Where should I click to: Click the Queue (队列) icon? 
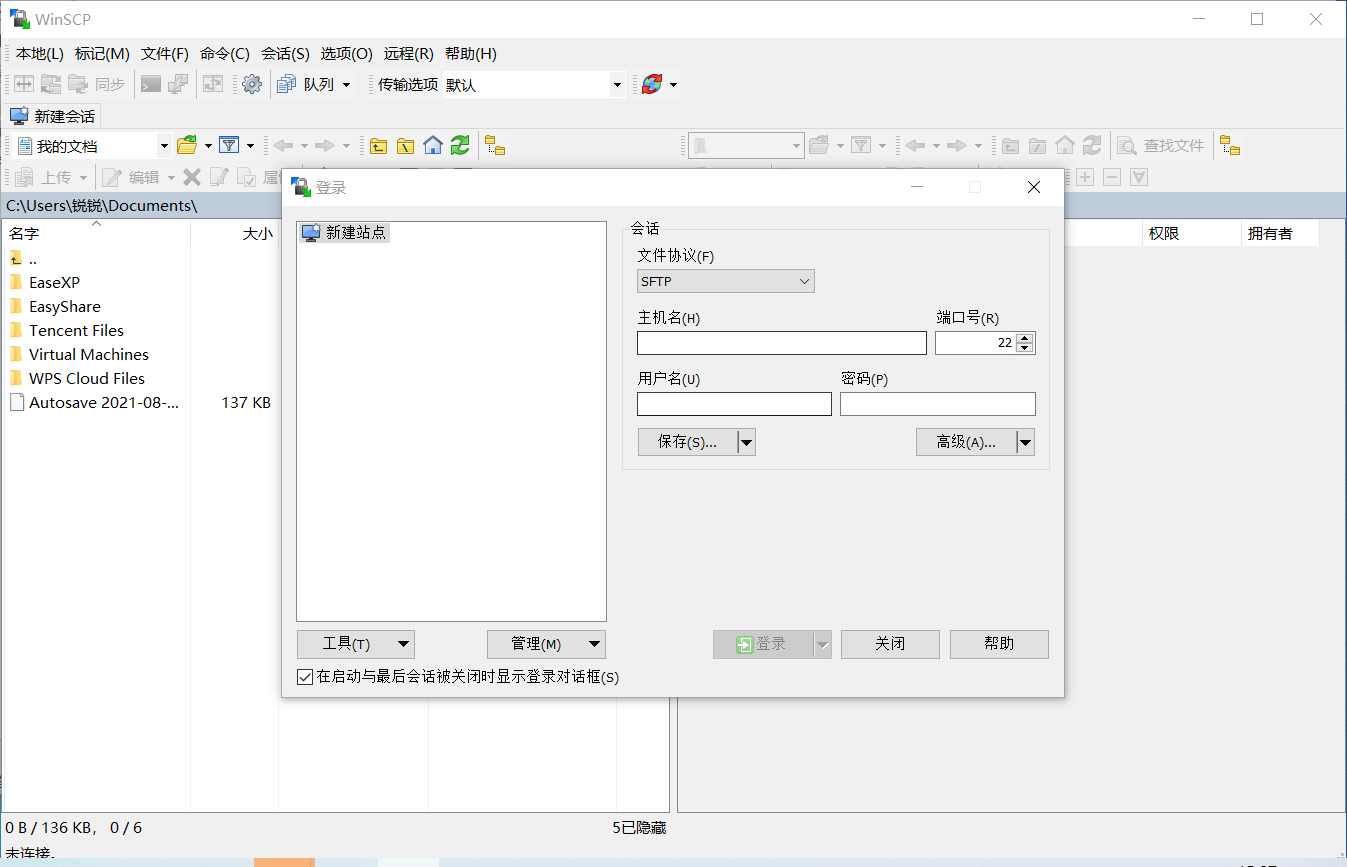[287, 85]
